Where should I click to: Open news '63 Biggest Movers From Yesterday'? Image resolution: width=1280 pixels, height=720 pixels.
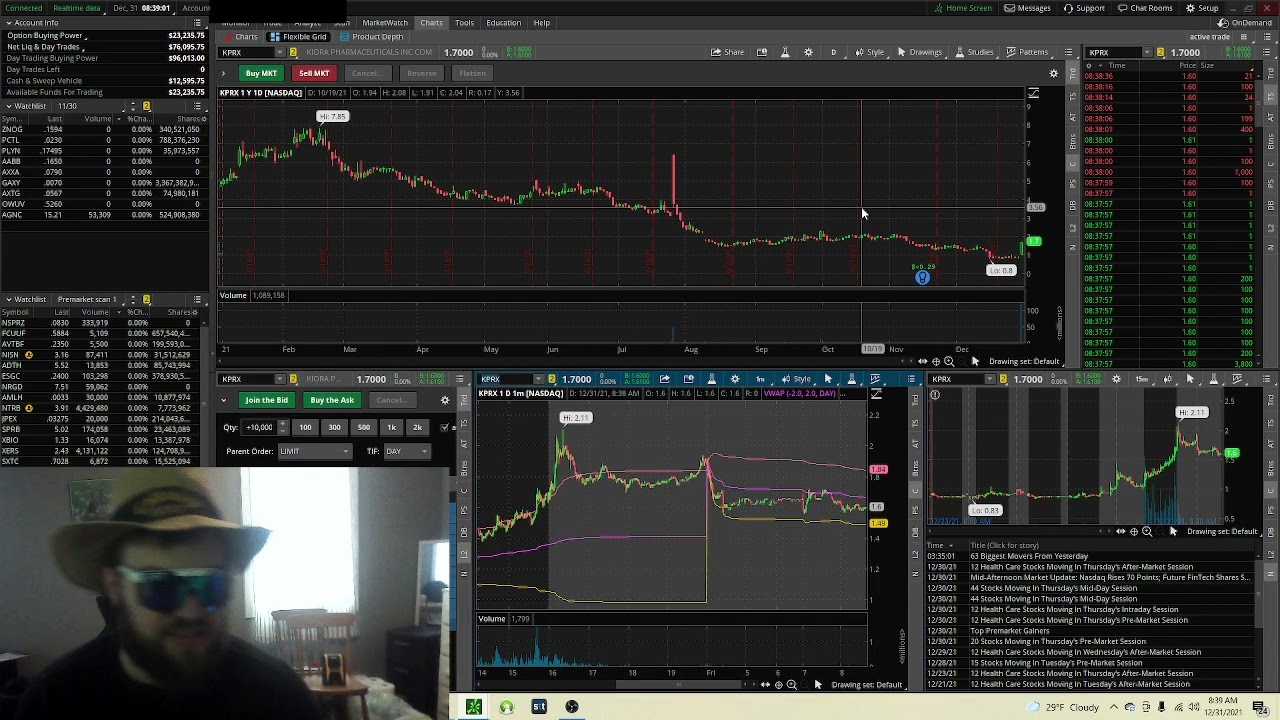1029,556
